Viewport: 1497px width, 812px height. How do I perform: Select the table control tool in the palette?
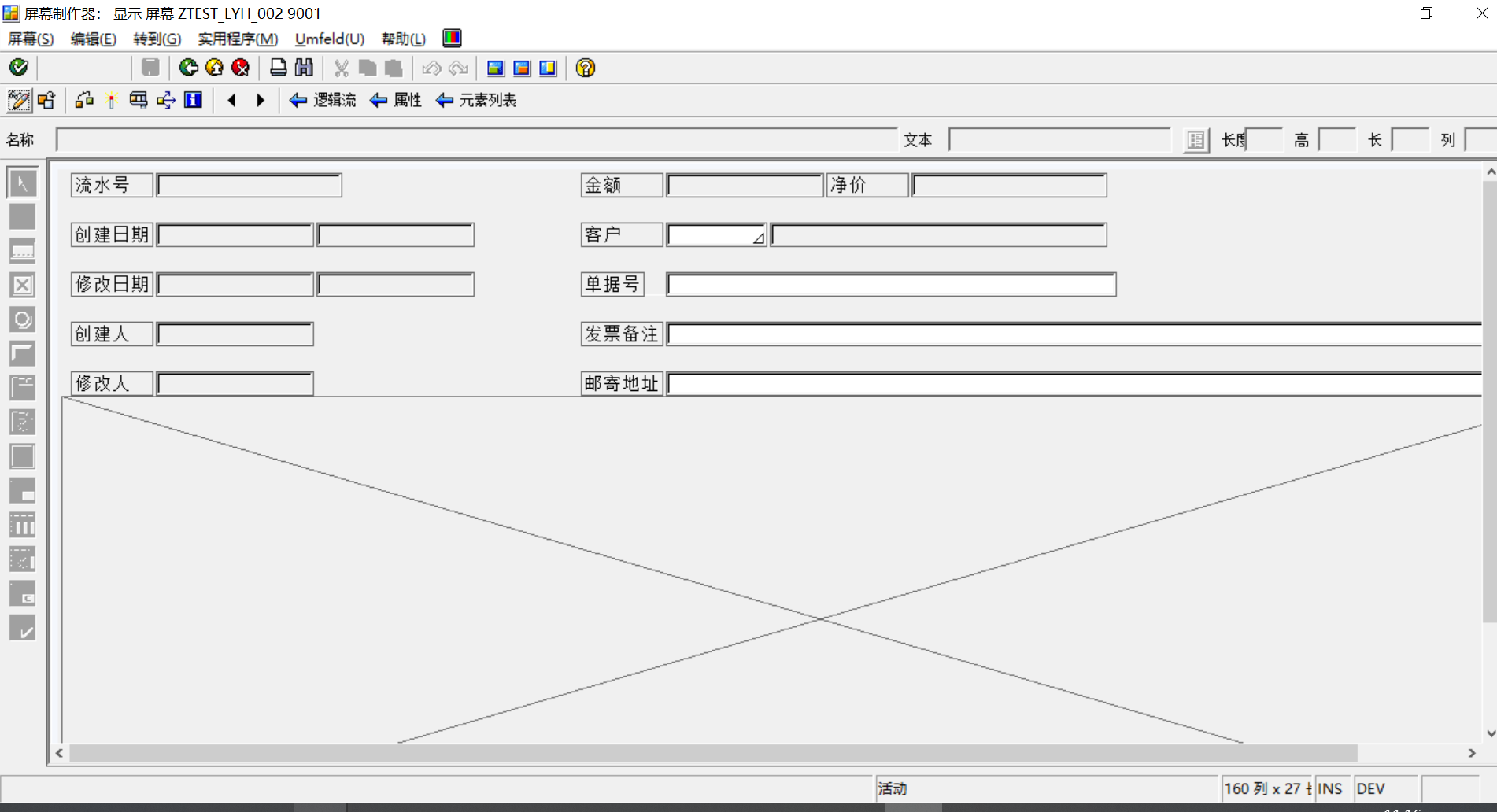click(x=22, y=525)
